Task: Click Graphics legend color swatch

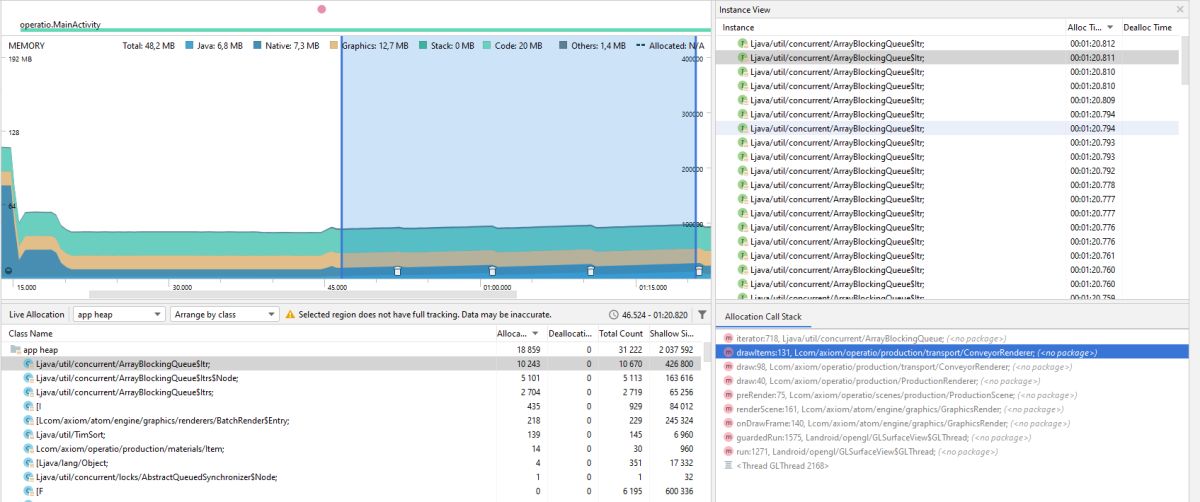Action: 334,46
